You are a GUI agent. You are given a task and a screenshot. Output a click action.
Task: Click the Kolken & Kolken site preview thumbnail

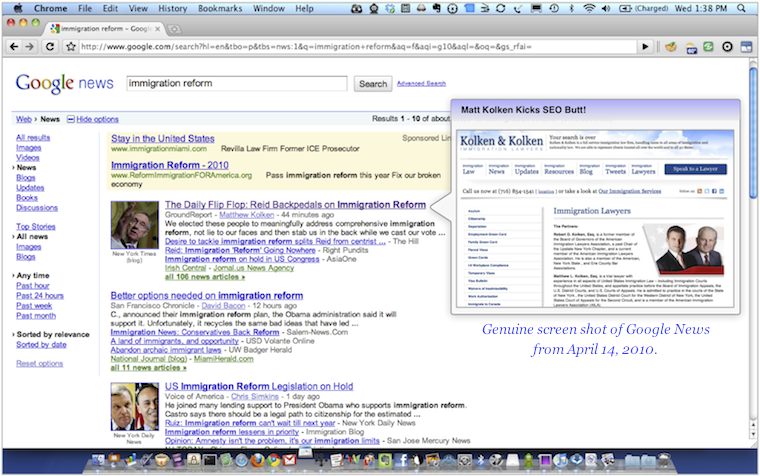pyautogui.click(x=596, y=218)
